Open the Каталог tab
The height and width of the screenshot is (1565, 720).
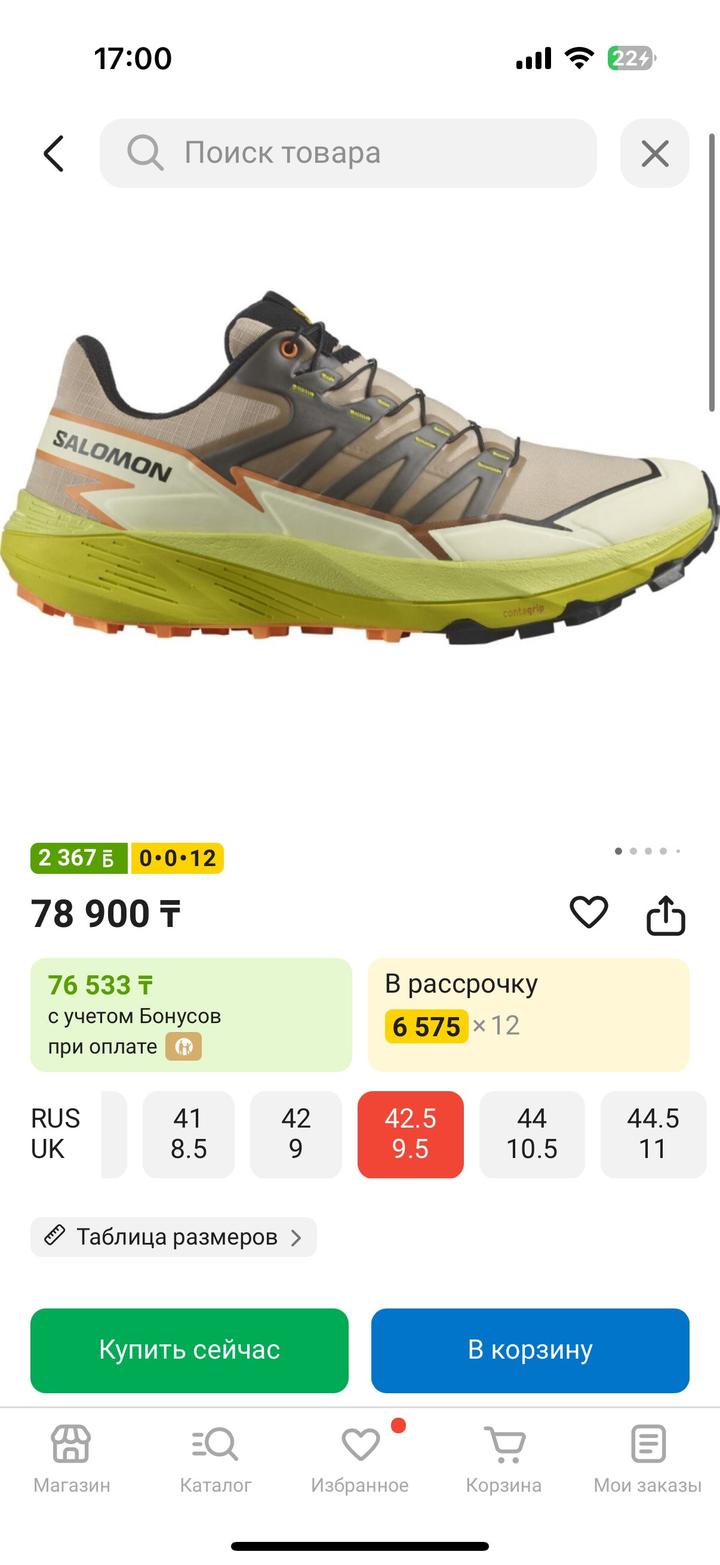(215, 1460)
